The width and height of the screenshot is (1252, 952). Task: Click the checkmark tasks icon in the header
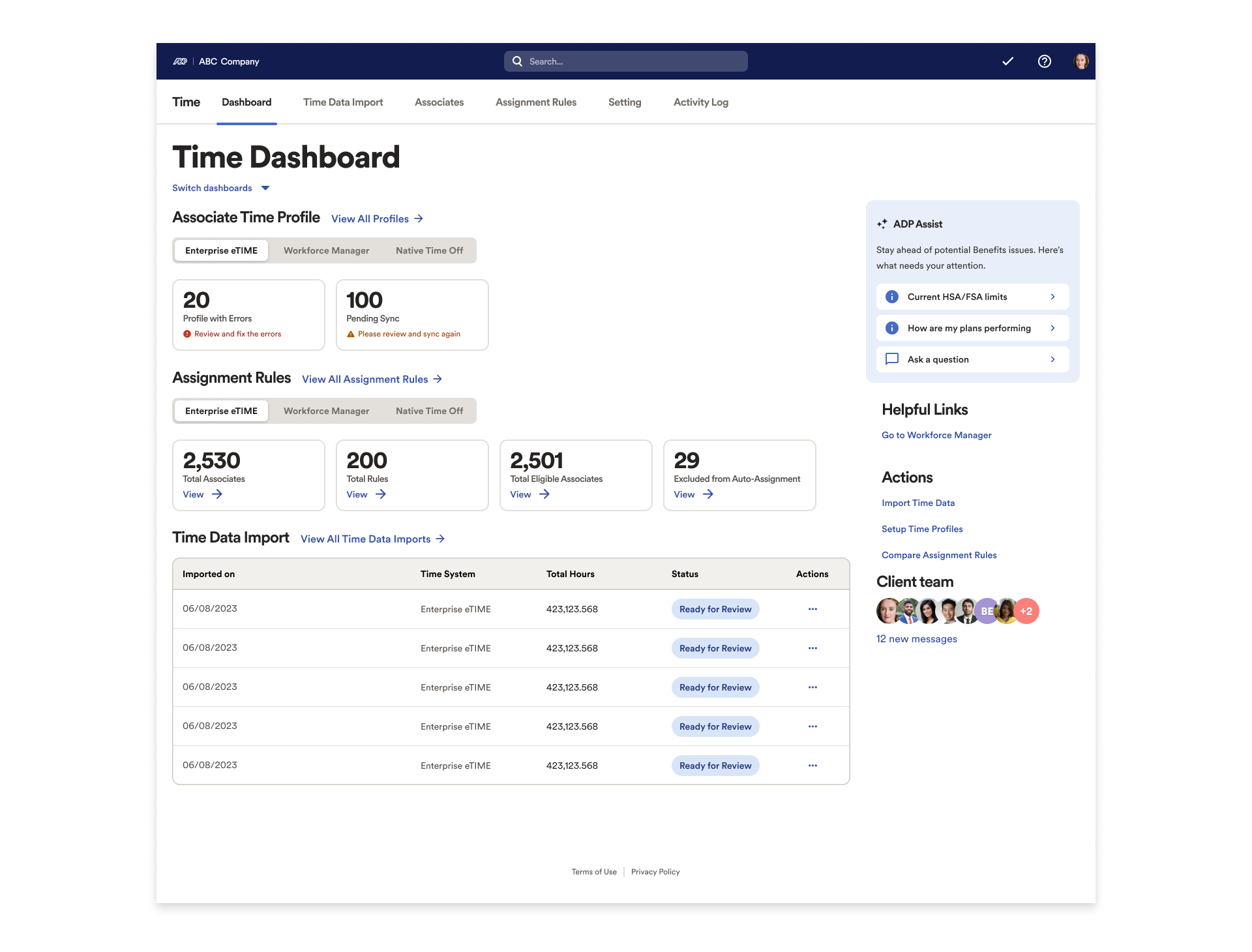coord(1007,61)
